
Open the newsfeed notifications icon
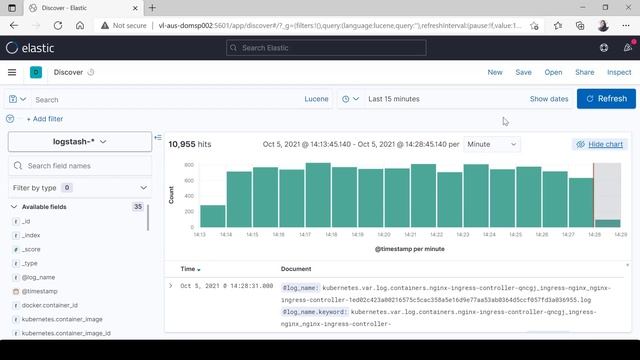628,48
